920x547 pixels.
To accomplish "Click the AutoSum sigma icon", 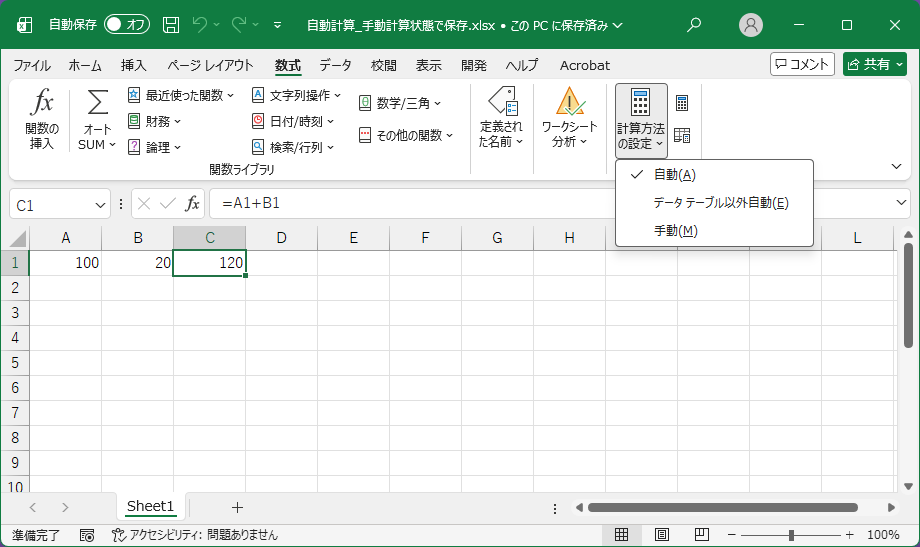I will point(97,103).
